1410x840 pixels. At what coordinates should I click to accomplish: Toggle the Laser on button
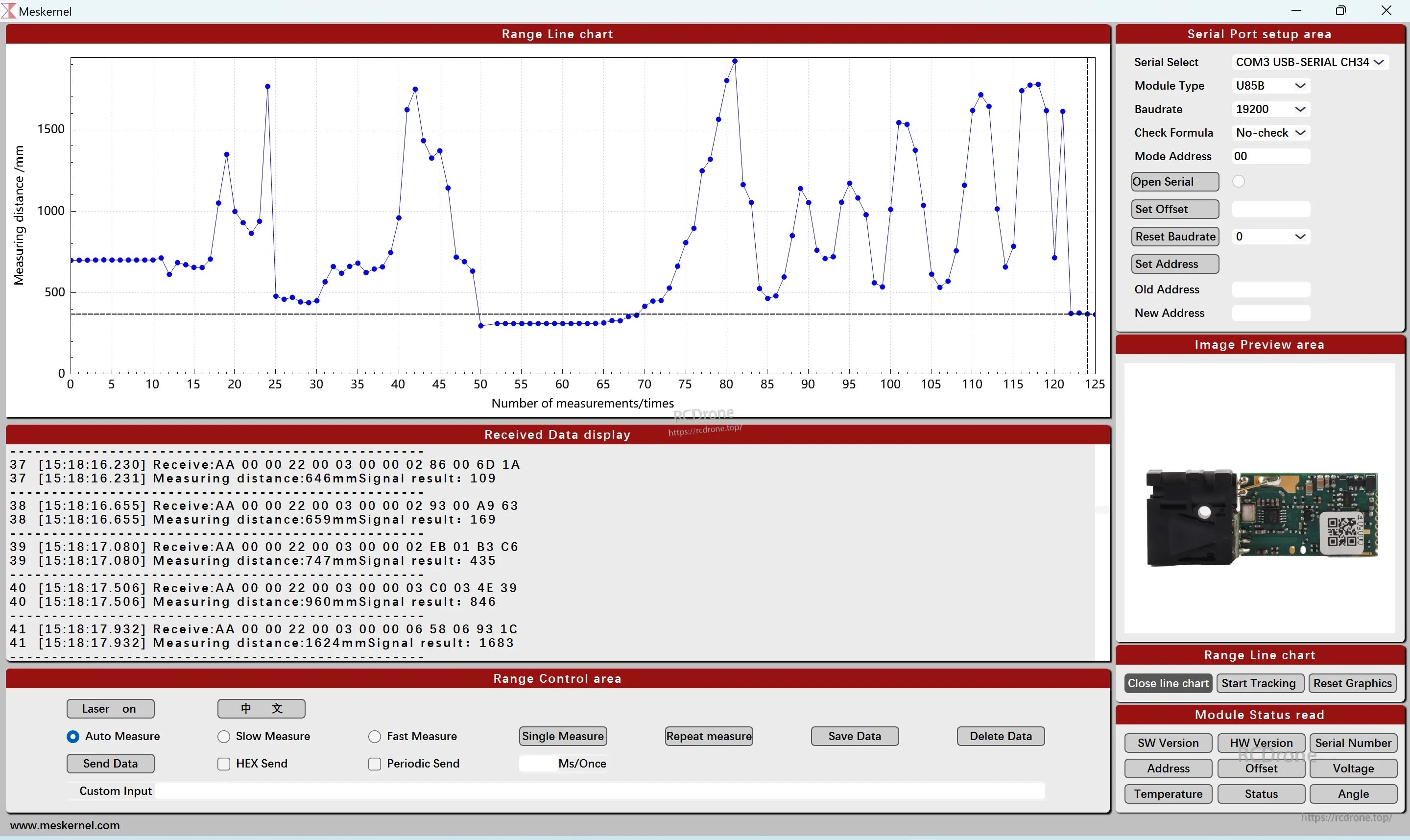point(110,708)
